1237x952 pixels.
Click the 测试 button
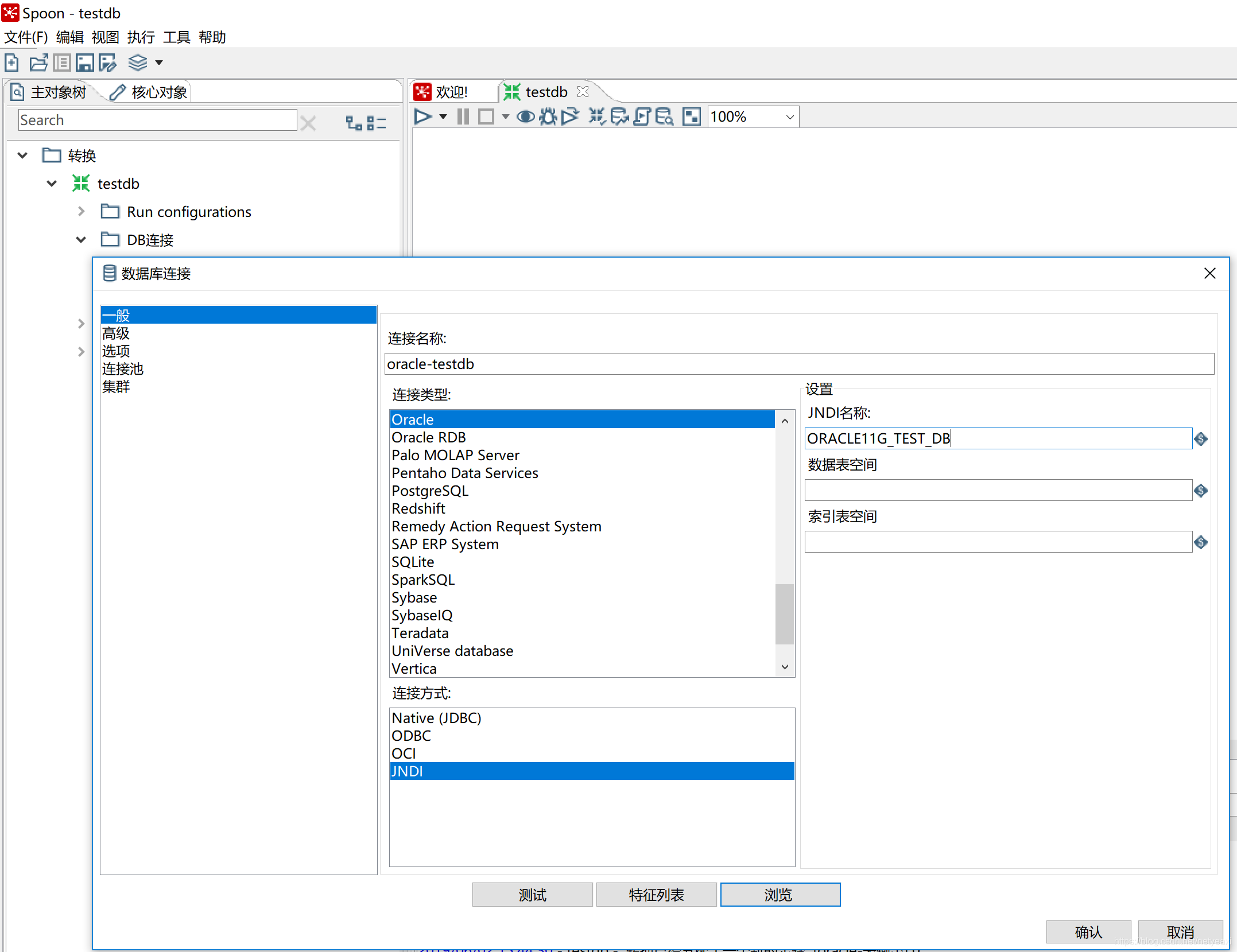[x=532, y=895]
